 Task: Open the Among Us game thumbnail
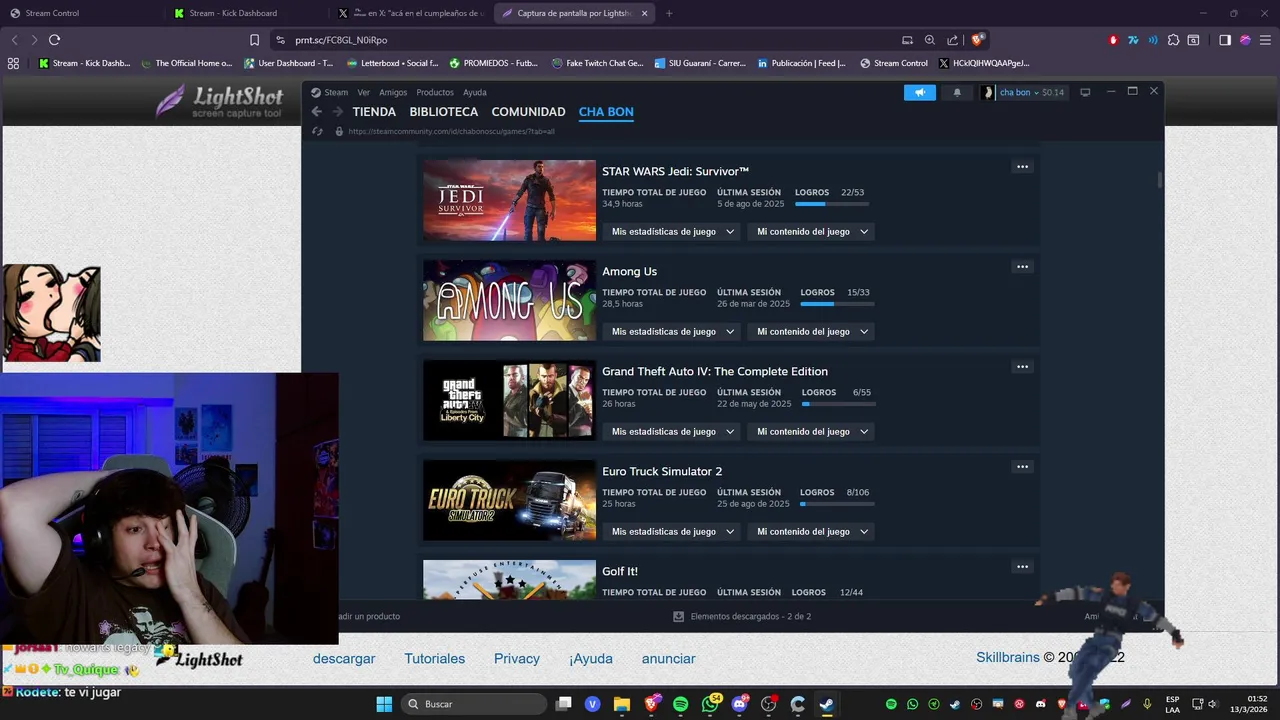509,300
